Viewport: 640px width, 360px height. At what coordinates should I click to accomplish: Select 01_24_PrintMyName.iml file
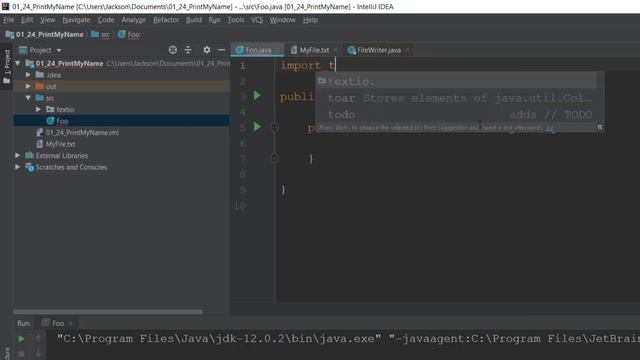[x=122, y=132]
